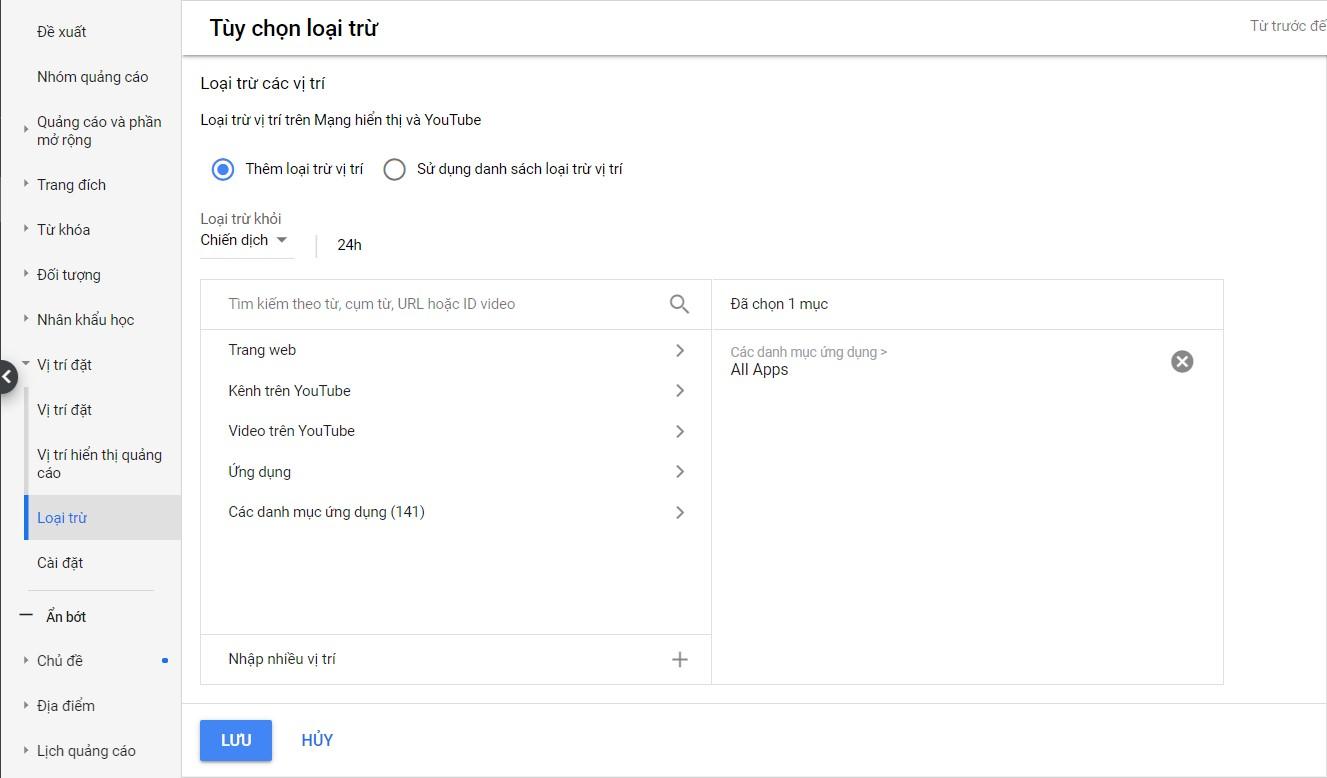Select Thêm loại trừ vị trí radio button

tap(223, 169)
